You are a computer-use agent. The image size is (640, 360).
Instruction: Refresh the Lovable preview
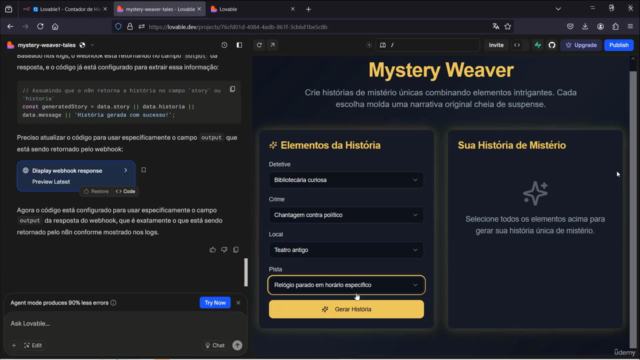tap(259, 45)
